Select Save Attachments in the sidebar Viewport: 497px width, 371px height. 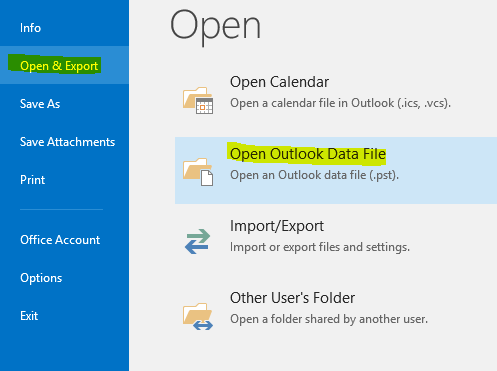point(67,142)
